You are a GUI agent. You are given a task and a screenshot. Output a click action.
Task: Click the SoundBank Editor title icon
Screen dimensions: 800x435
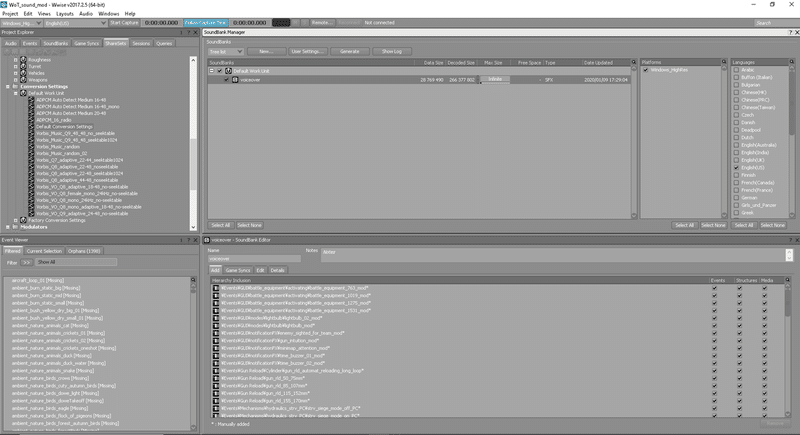tap(207, 240)
